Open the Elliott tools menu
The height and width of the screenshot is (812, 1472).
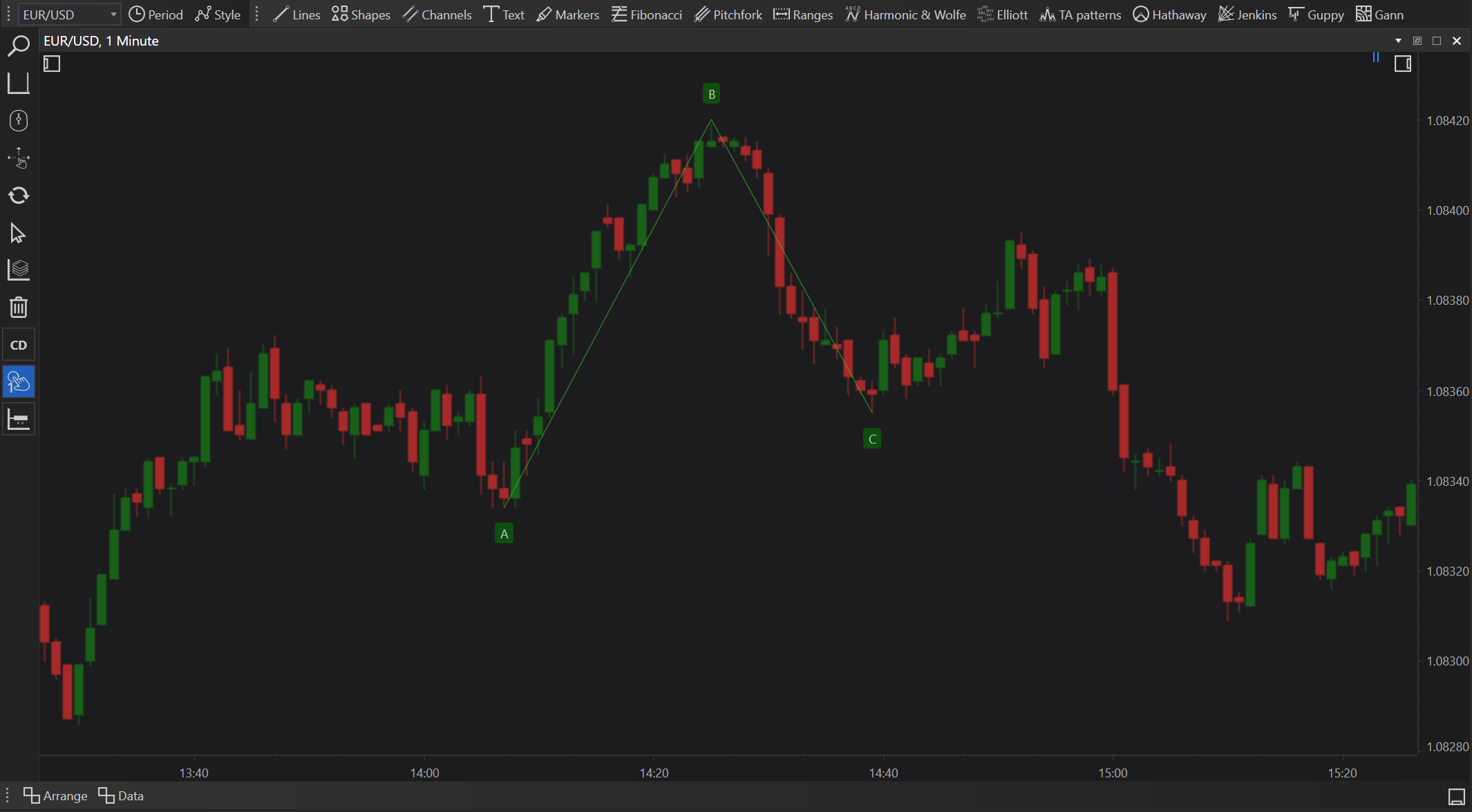1003,15
